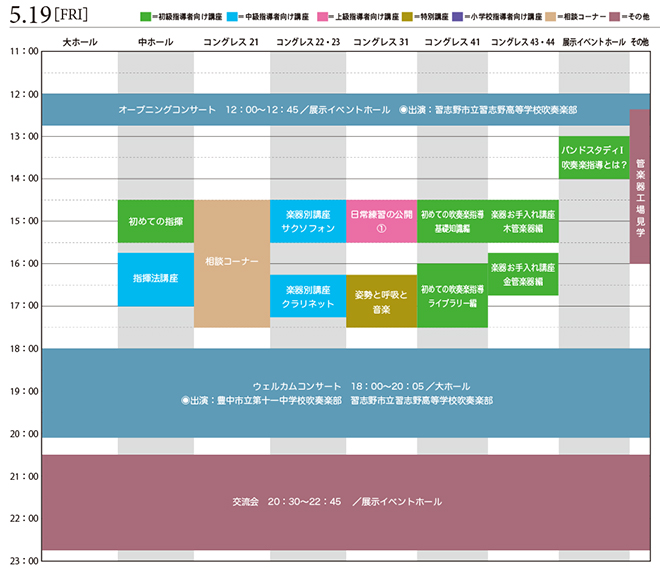Select the 展示イベントホール column header
Image resolution: width=660 pixels, height=572 pixels.
(593, 41)
